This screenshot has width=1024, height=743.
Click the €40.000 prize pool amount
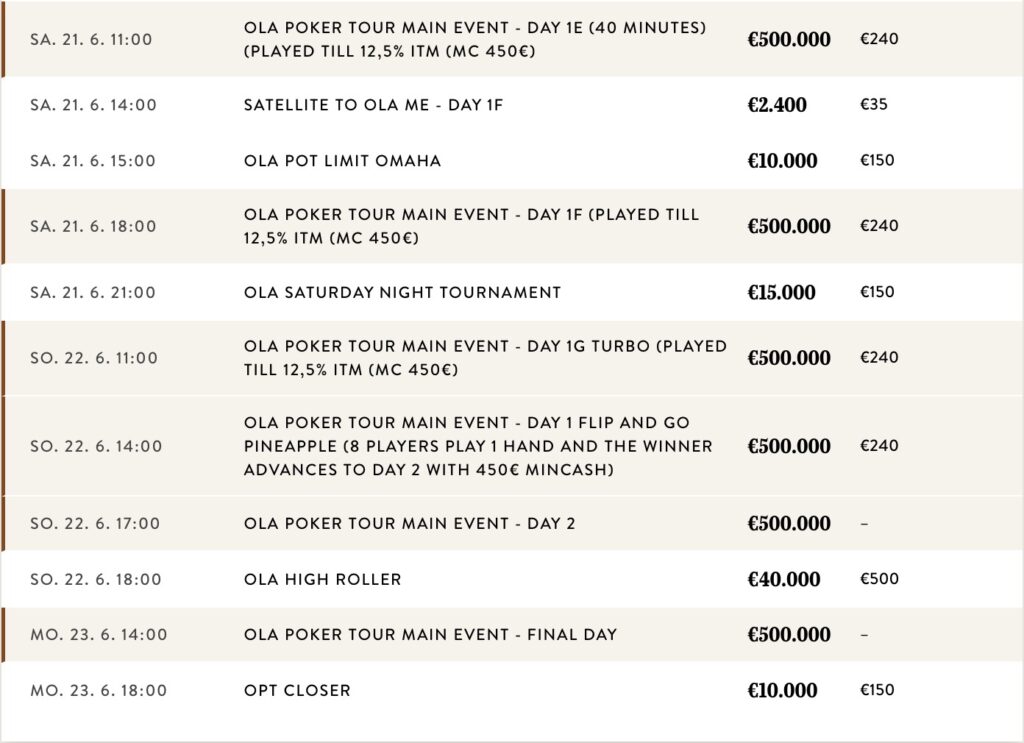[x=784, y=579]
